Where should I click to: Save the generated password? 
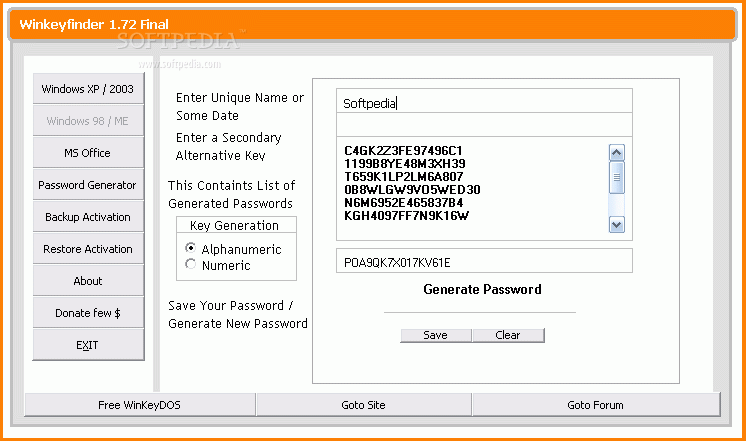pyautogui.click(x=436, y=335)
